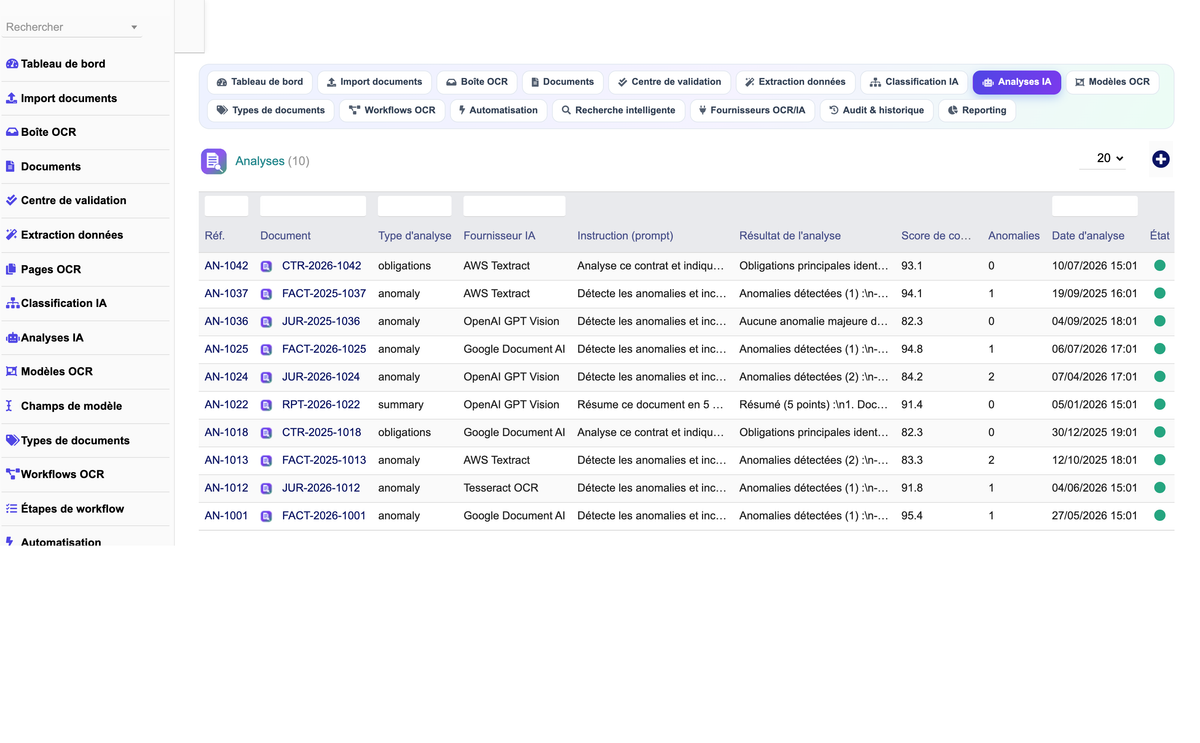Image resolution: width=1200 pixels, height=743 pixels.
Task: Open document CTR-2026-1042 link
Action: click(x=321, y=266)
